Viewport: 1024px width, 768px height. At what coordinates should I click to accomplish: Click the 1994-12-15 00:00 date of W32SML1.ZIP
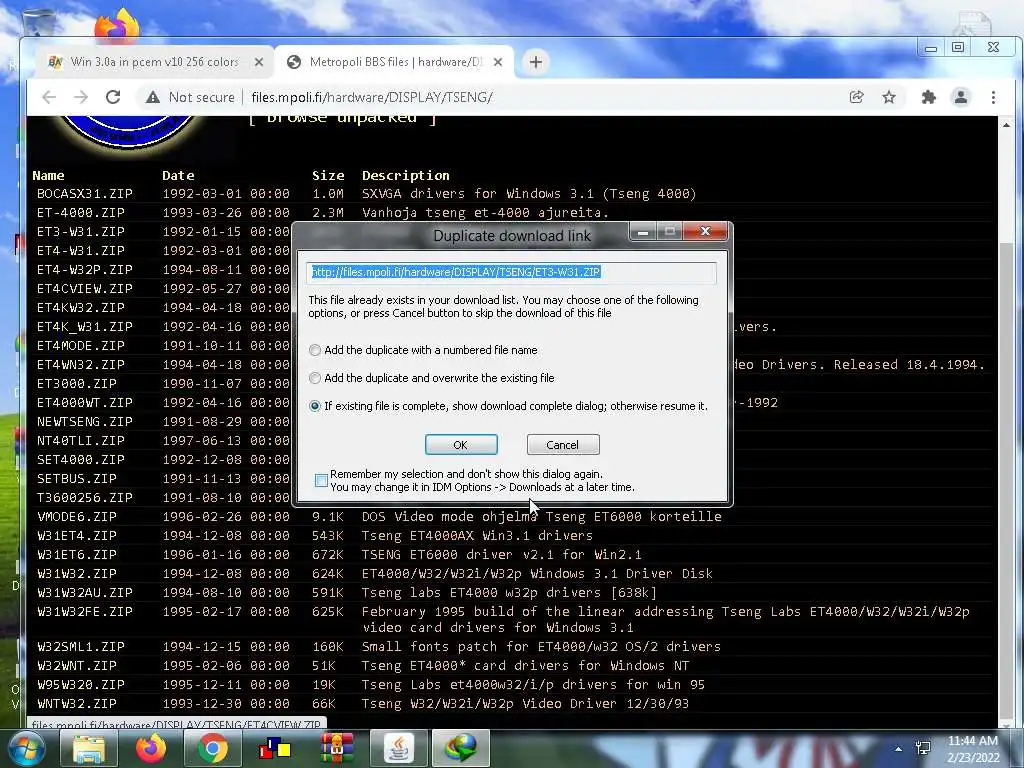(226, 647)
